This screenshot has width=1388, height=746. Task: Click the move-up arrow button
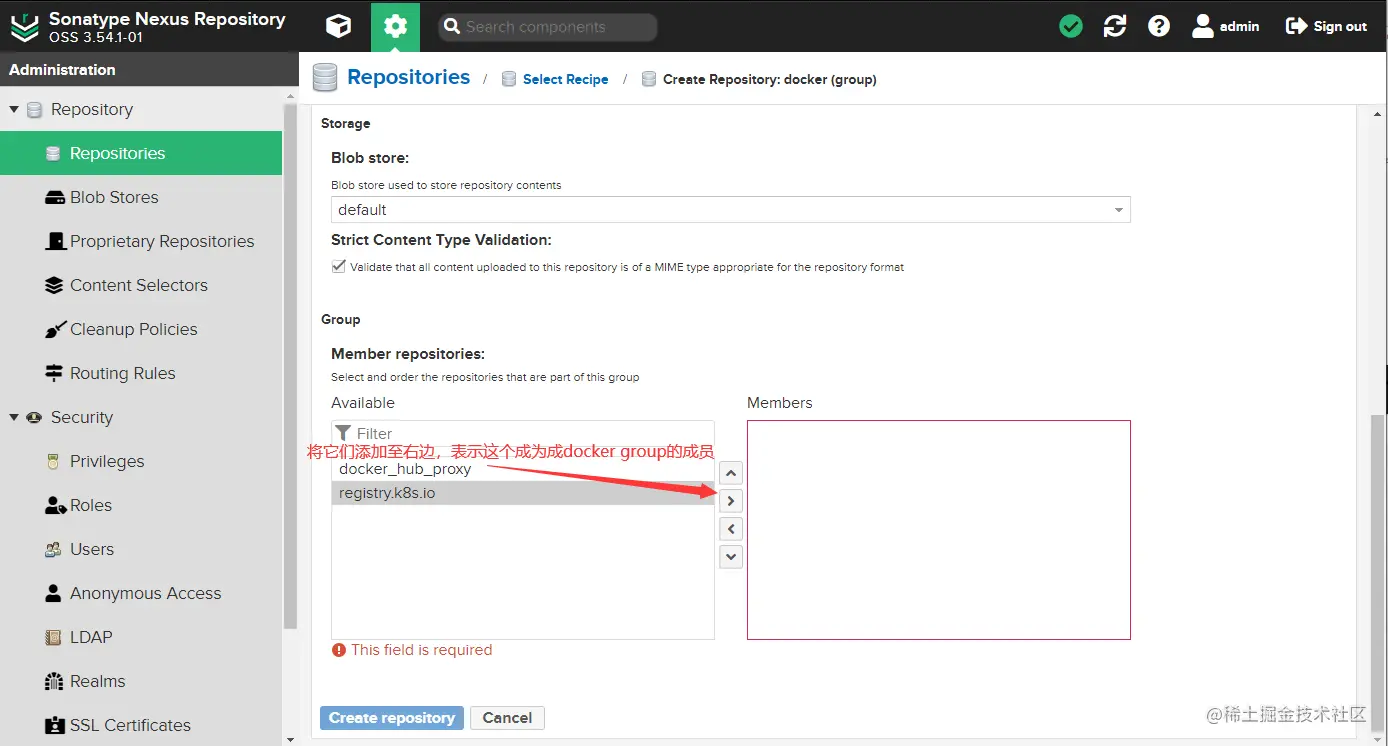(731, 473)
